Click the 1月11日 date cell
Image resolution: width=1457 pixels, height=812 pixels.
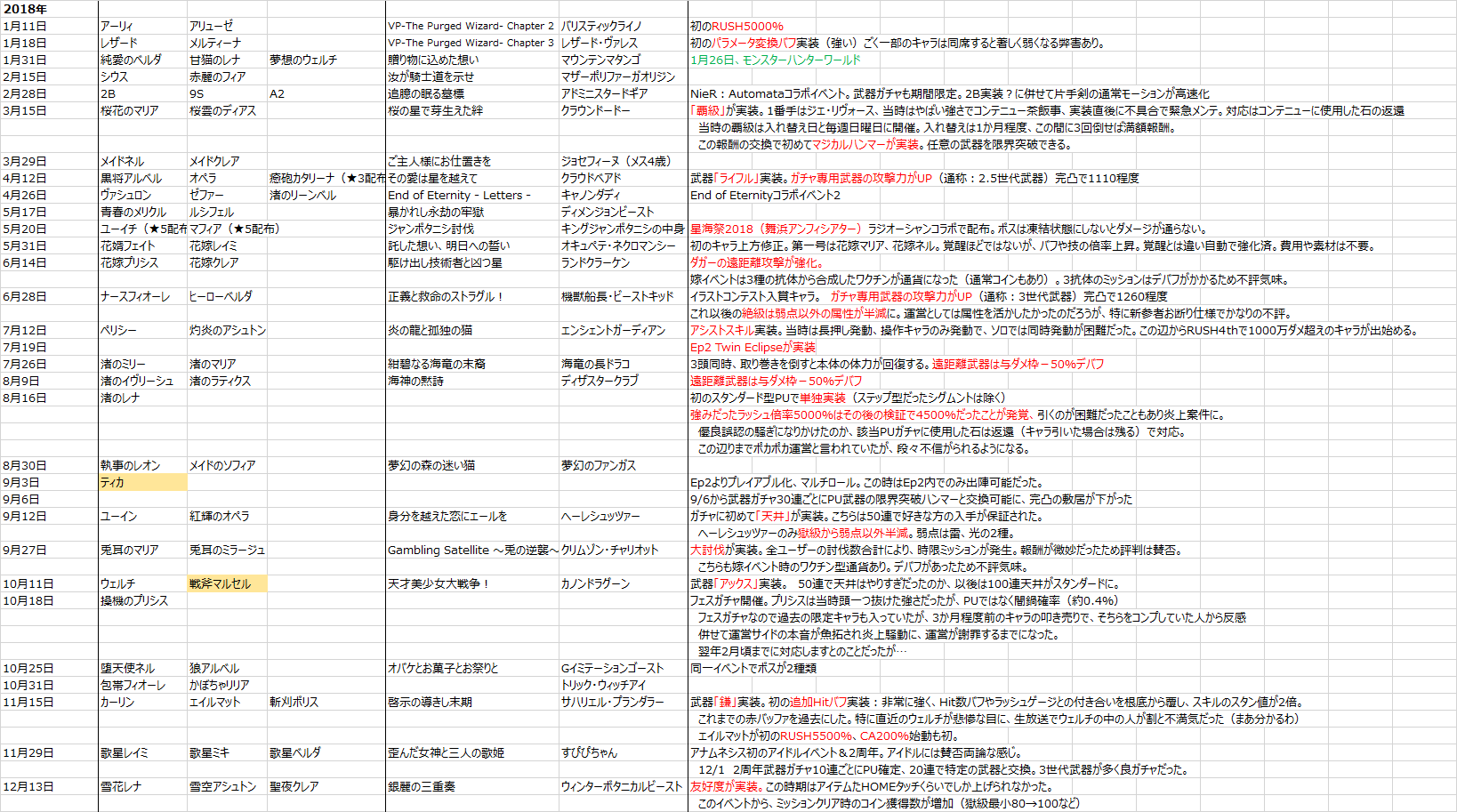point(49,26)
